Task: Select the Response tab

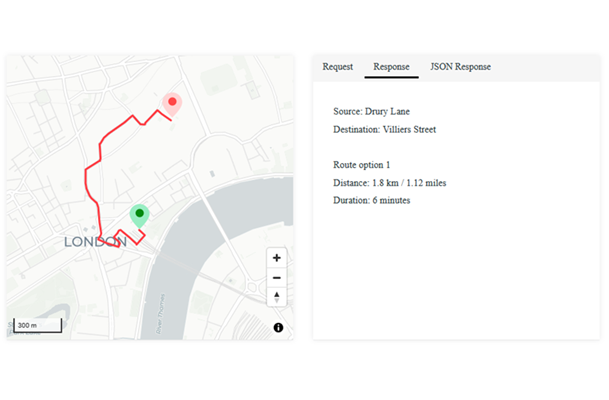Action: click(391, 67)
